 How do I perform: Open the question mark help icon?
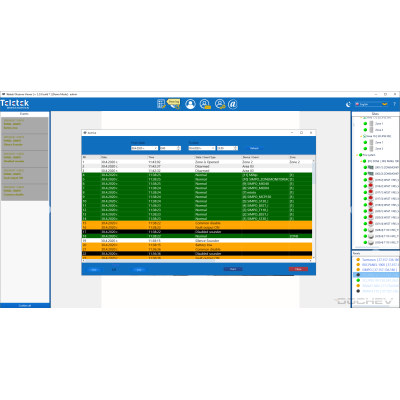[x=394, y=104]
